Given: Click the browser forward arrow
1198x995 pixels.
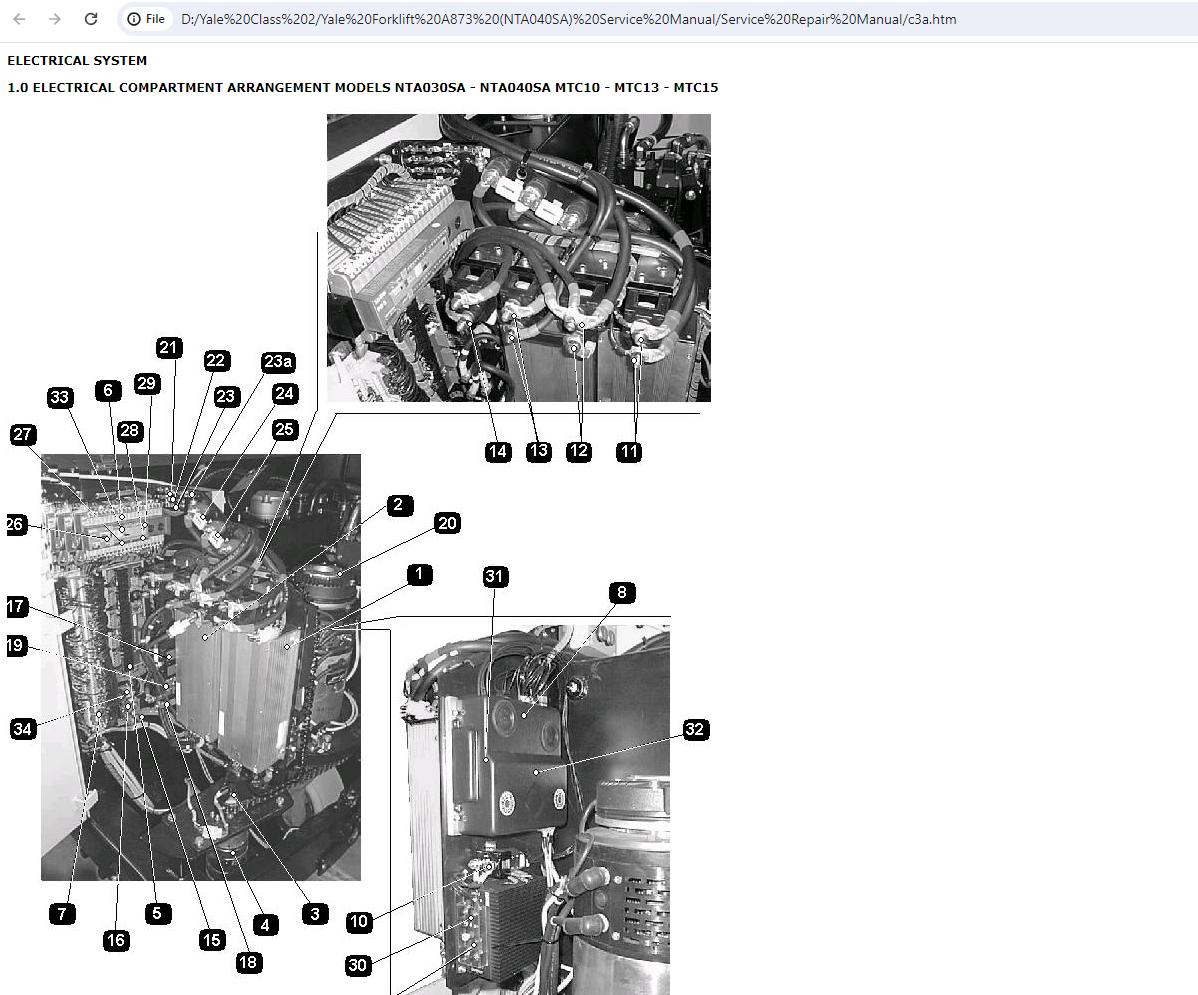Looking at the screenshot, I should (x=54, y=19).
